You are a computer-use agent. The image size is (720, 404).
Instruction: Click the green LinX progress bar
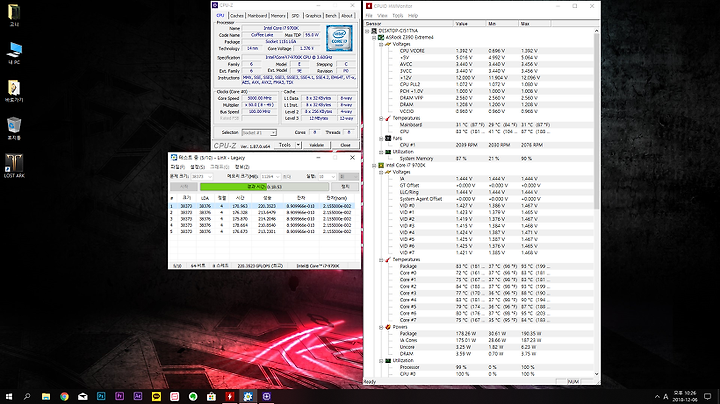point(264,187)
